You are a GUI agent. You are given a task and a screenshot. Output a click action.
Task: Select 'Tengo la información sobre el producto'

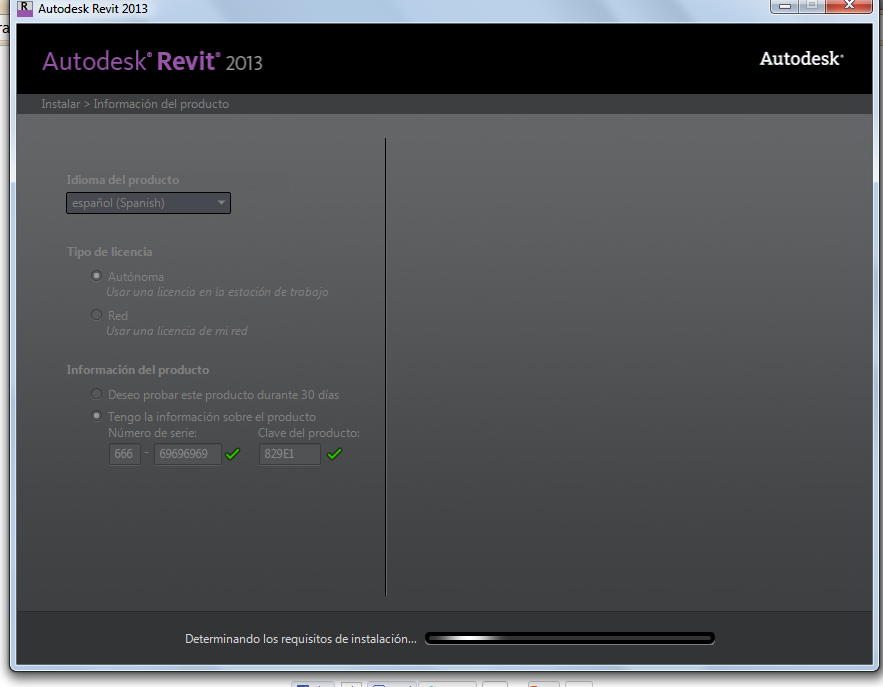(x=96, y=416)
